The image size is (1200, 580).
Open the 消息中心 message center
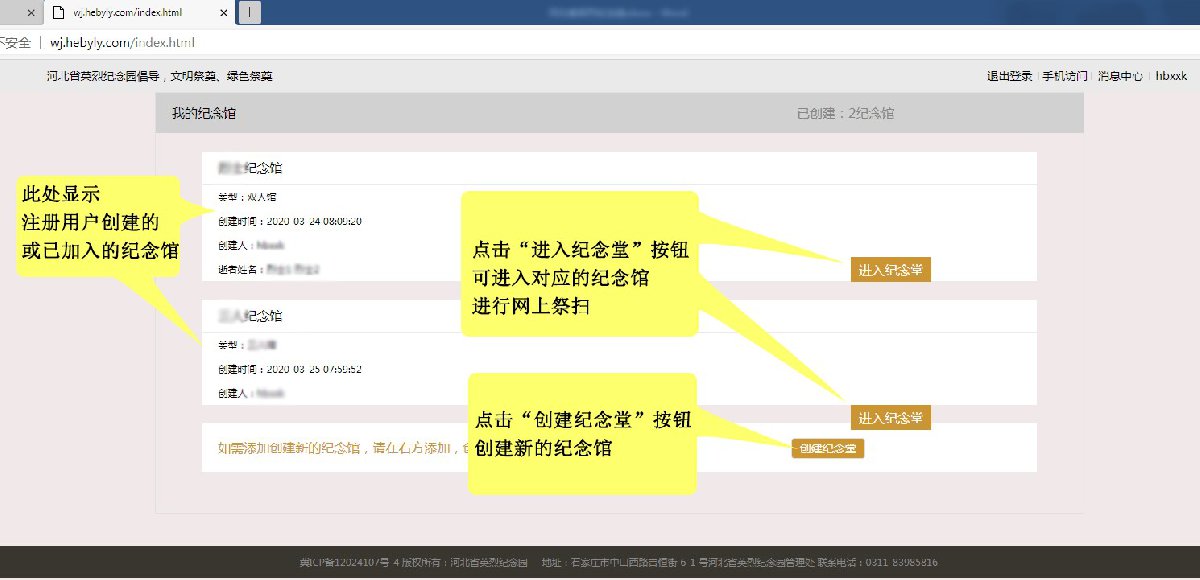pos(1120,76)
